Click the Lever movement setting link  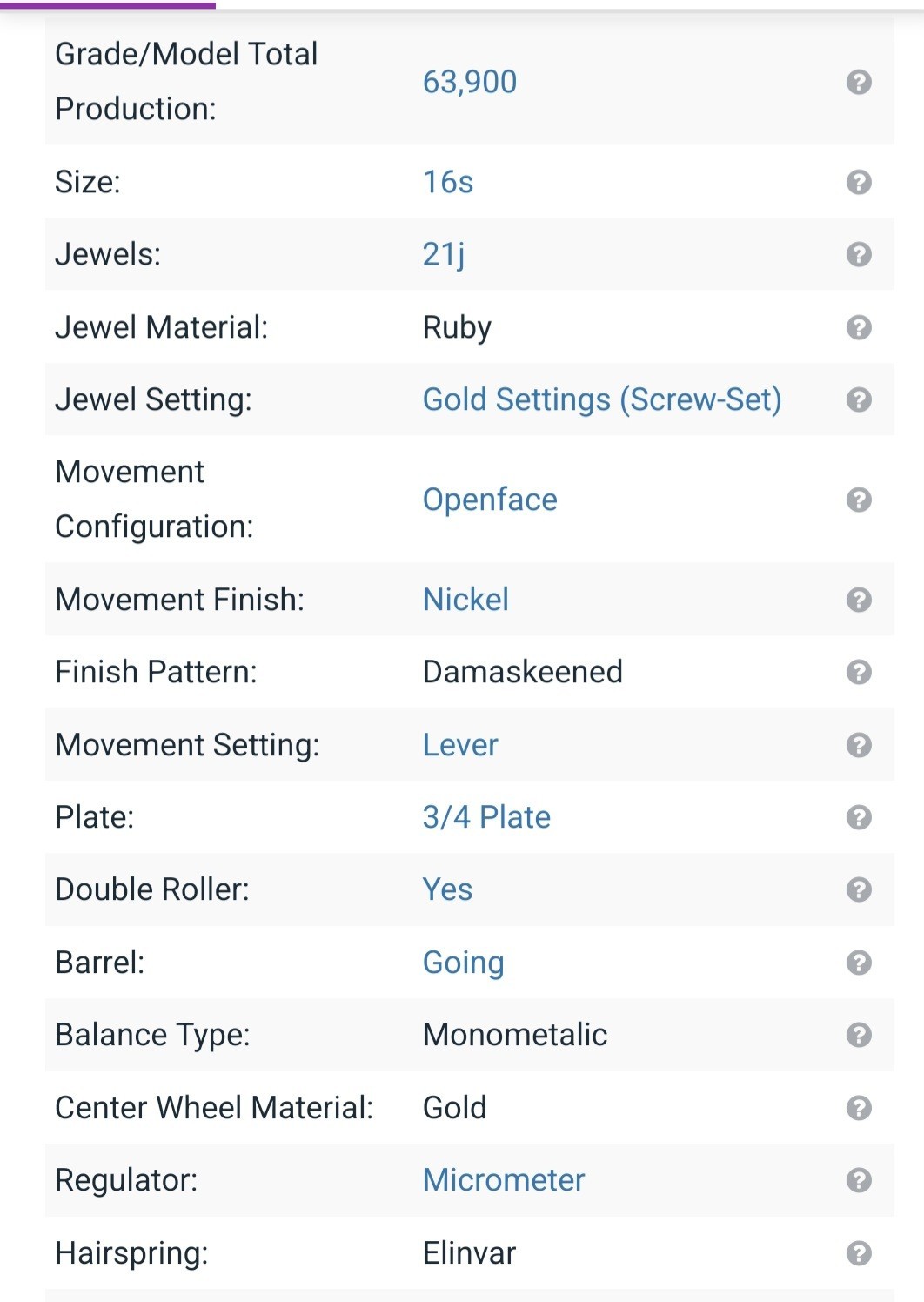pyautogui.click(x=460, y=745)
